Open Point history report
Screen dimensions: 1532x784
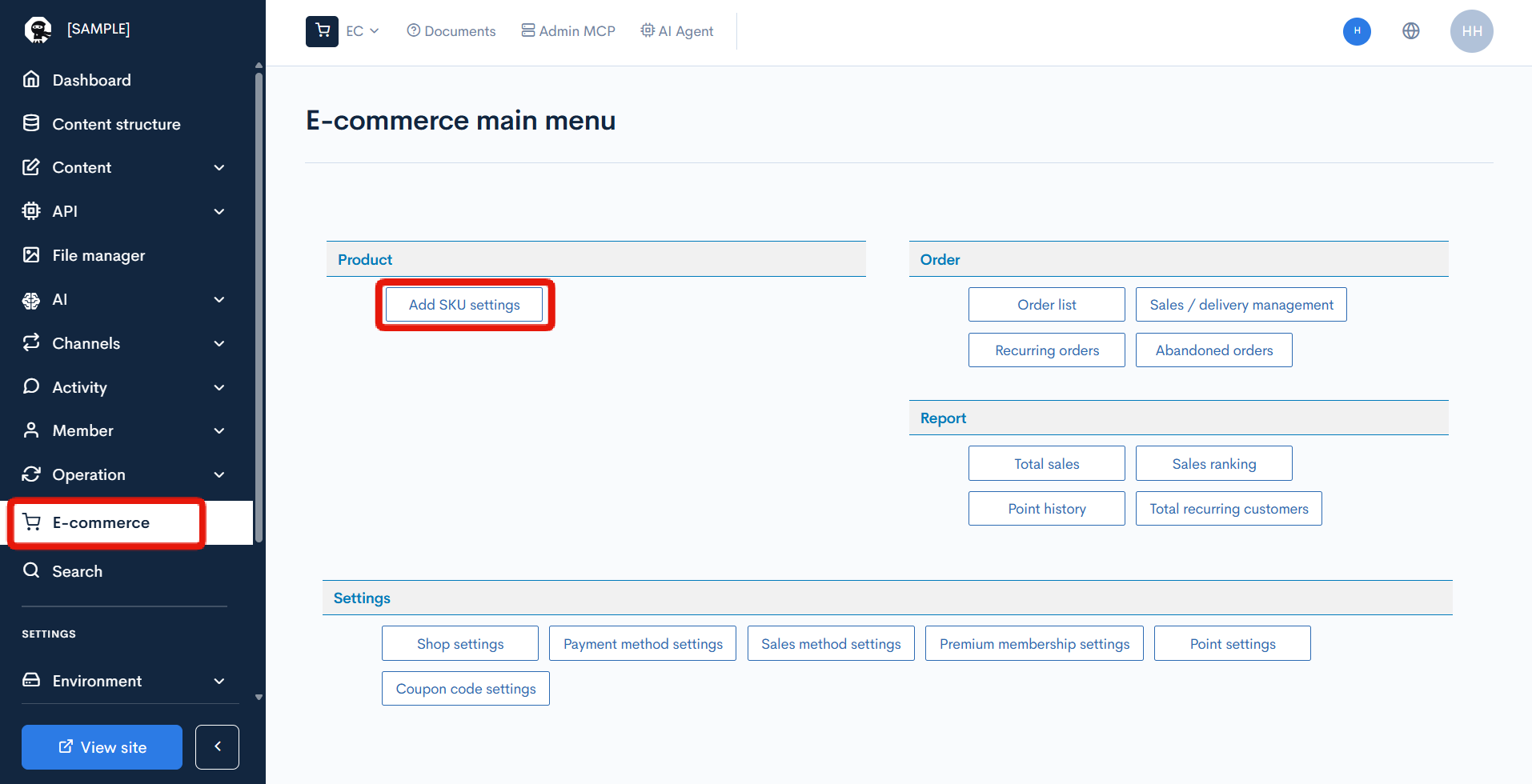1046,509
